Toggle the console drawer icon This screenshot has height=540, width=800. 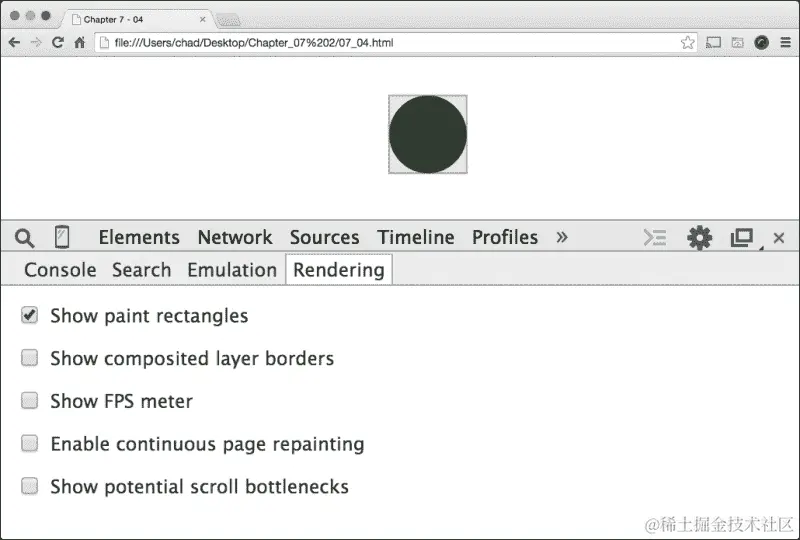click(655, 238)
